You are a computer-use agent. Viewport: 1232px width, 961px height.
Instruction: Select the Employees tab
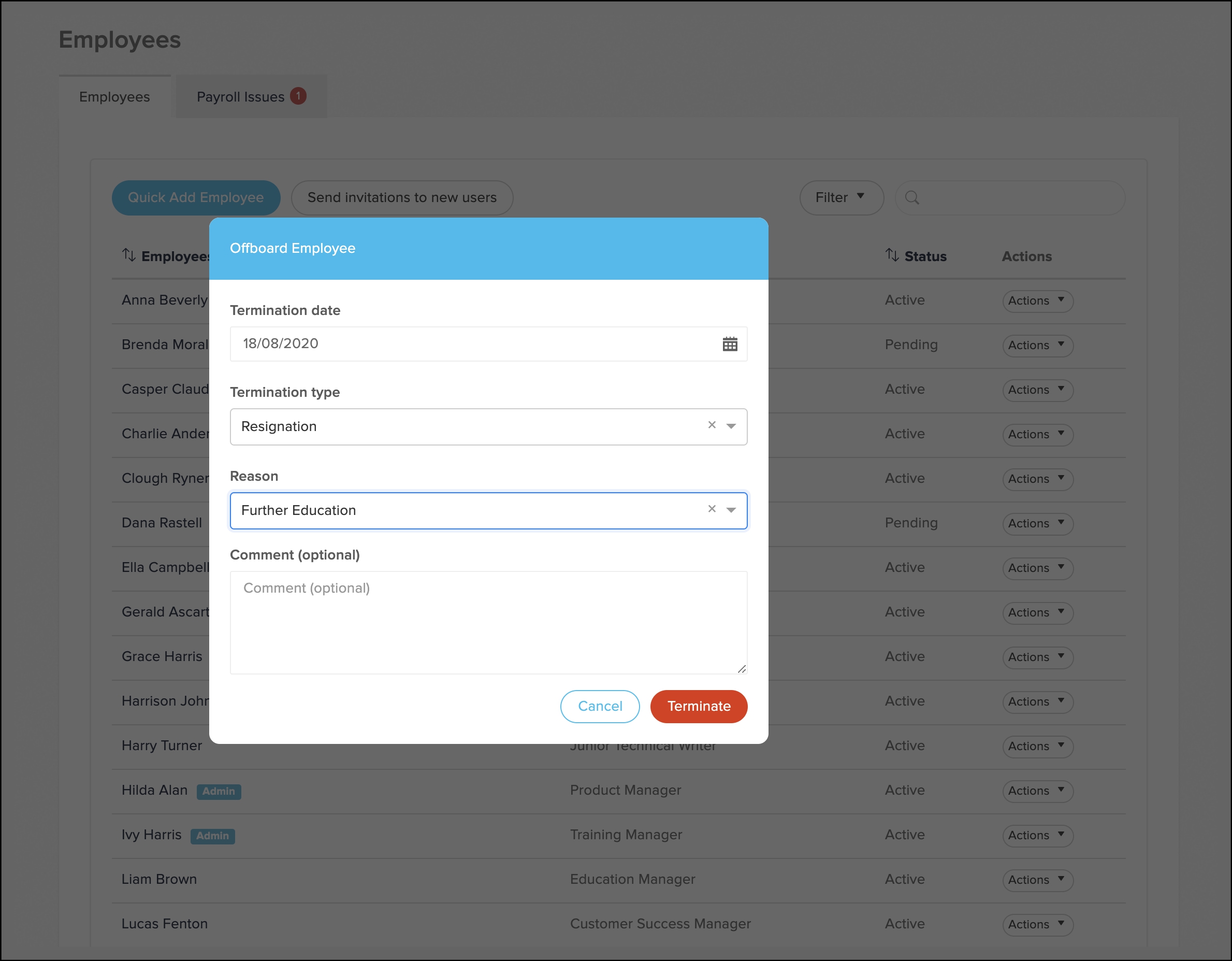click(114, 97)
